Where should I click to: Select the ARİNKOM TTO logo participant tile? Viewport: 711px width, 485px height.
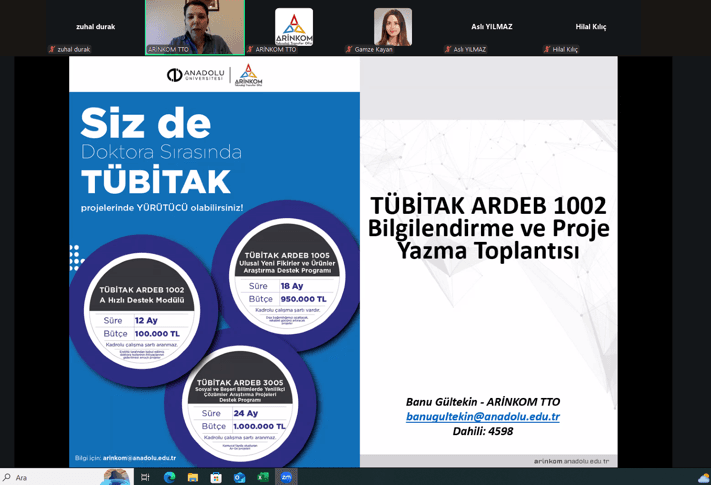point(293,27)
